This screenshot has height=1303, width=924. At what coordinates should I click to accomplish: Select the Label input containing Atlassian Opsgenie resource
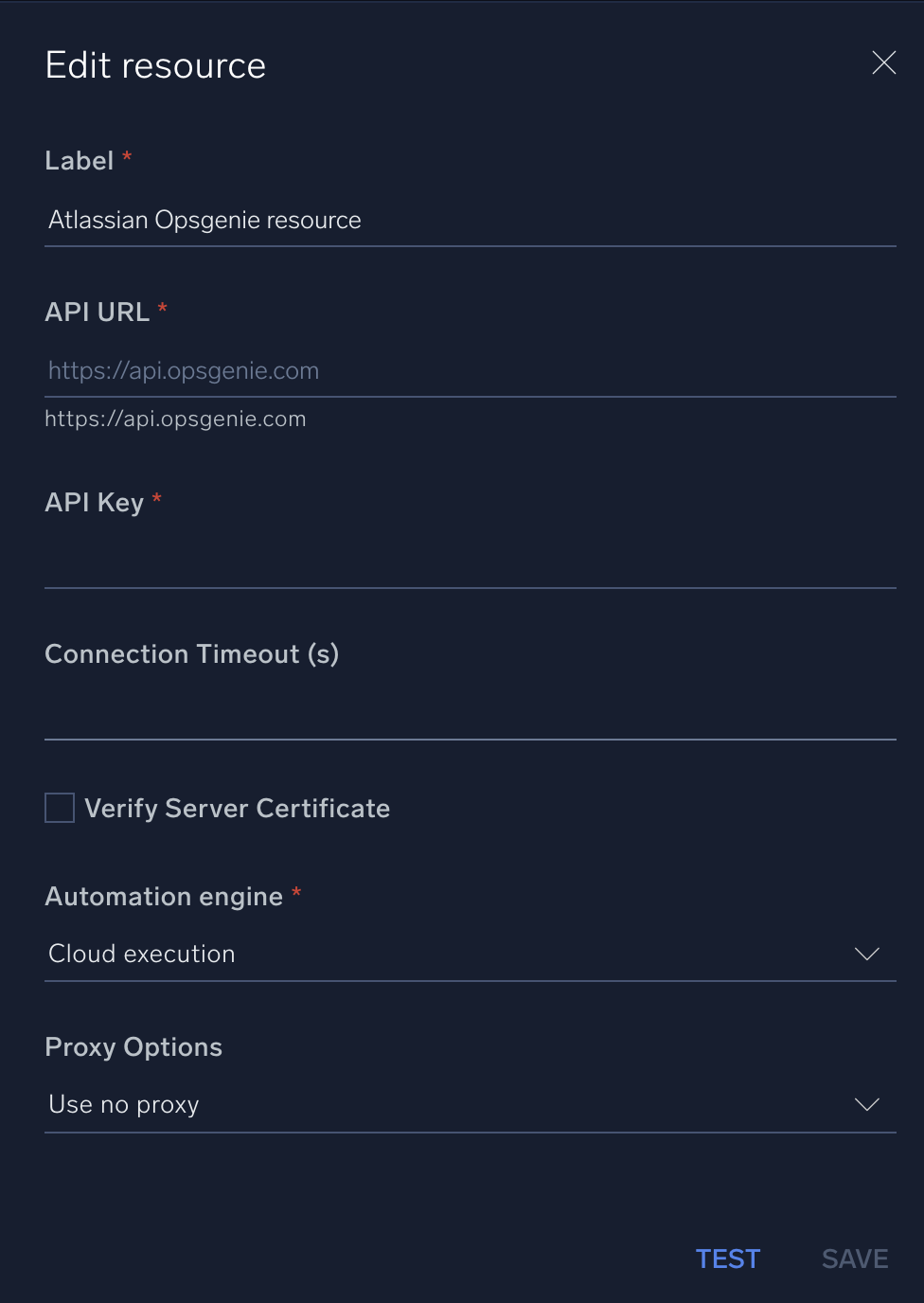pos(379,220)
